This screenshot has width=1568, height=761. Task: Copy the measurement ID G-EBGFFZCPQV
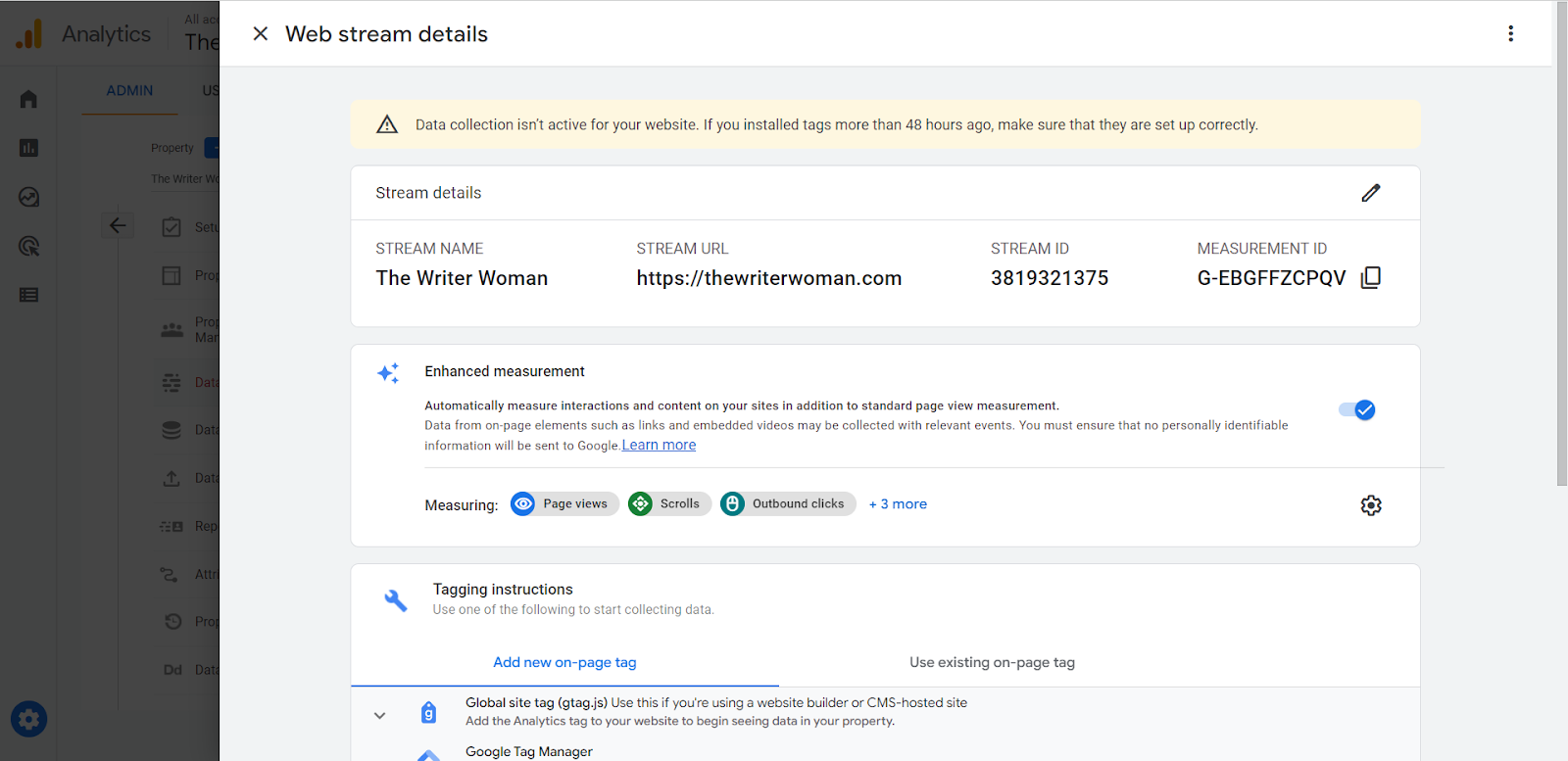click(x=1371, y=278)
